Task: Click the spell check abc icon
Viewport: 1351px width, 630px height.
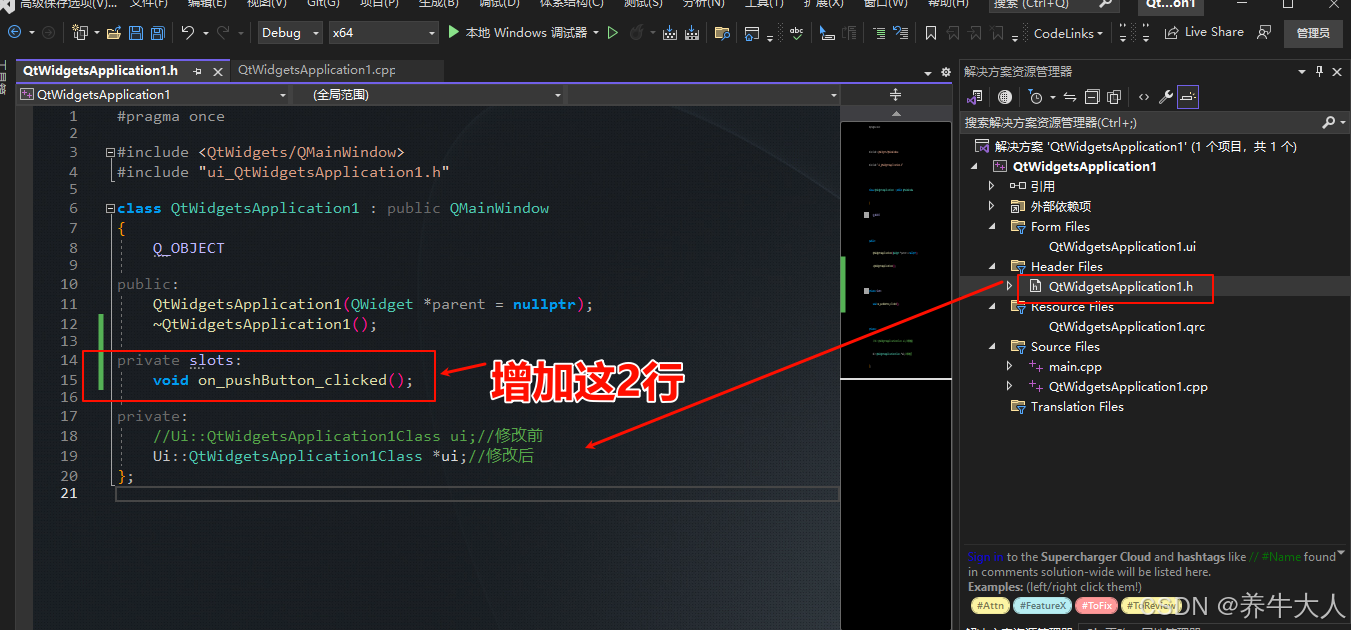Action: pyautogui.click(x=797, y=33)
